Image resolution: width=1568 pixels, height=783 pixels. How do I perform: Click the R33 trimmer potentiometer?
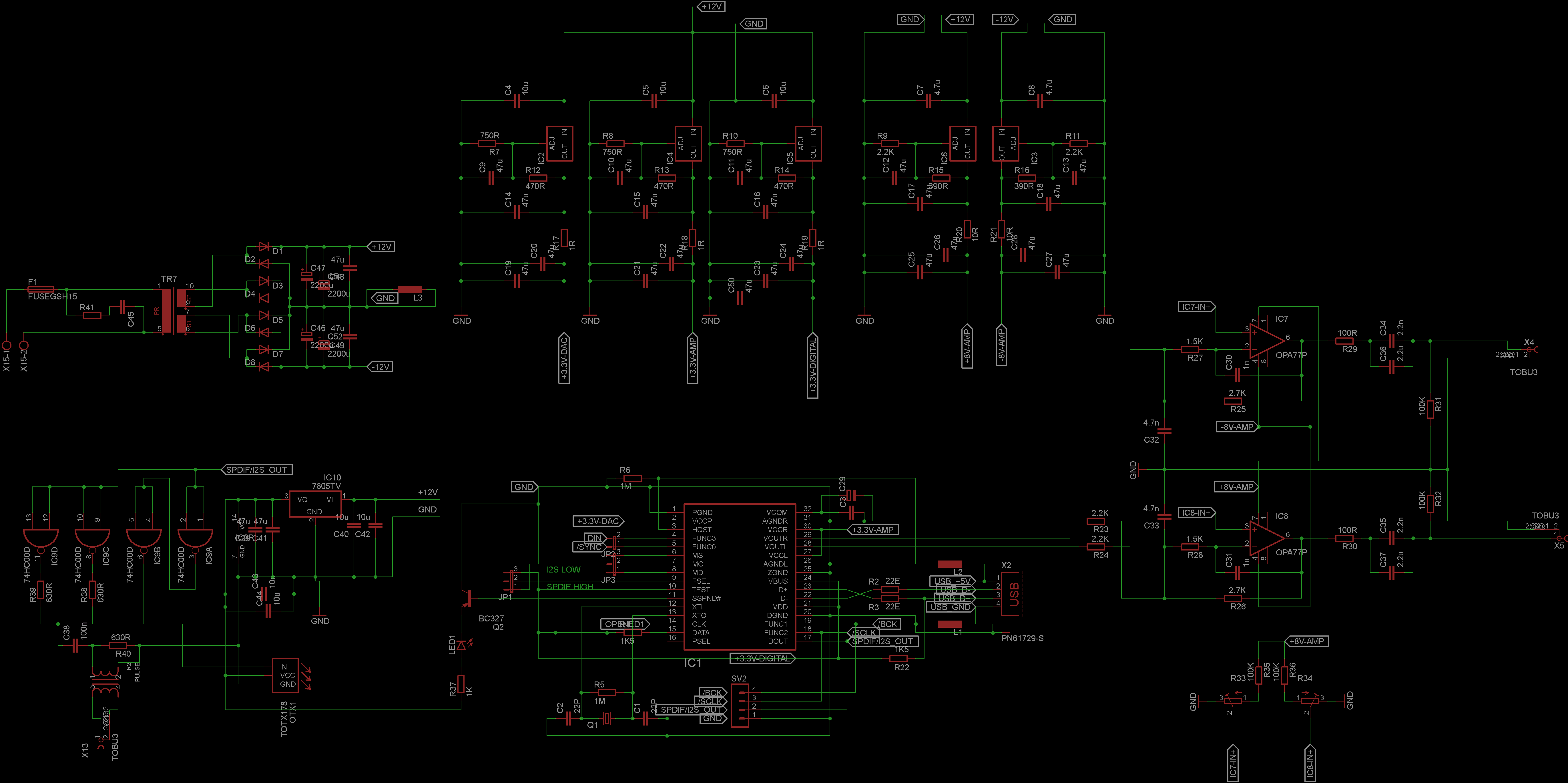1233,701
